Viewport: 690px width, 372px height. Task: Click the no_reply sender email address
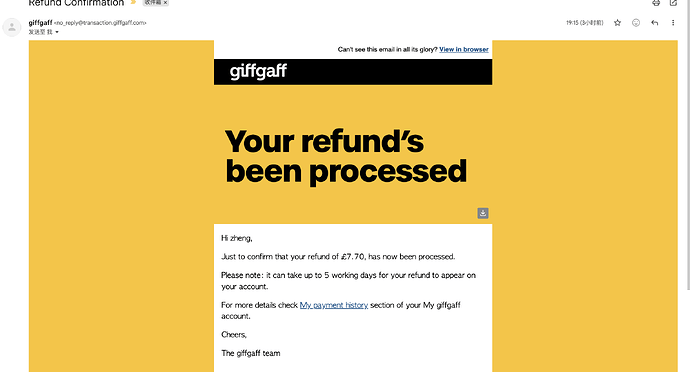point(100,23)
